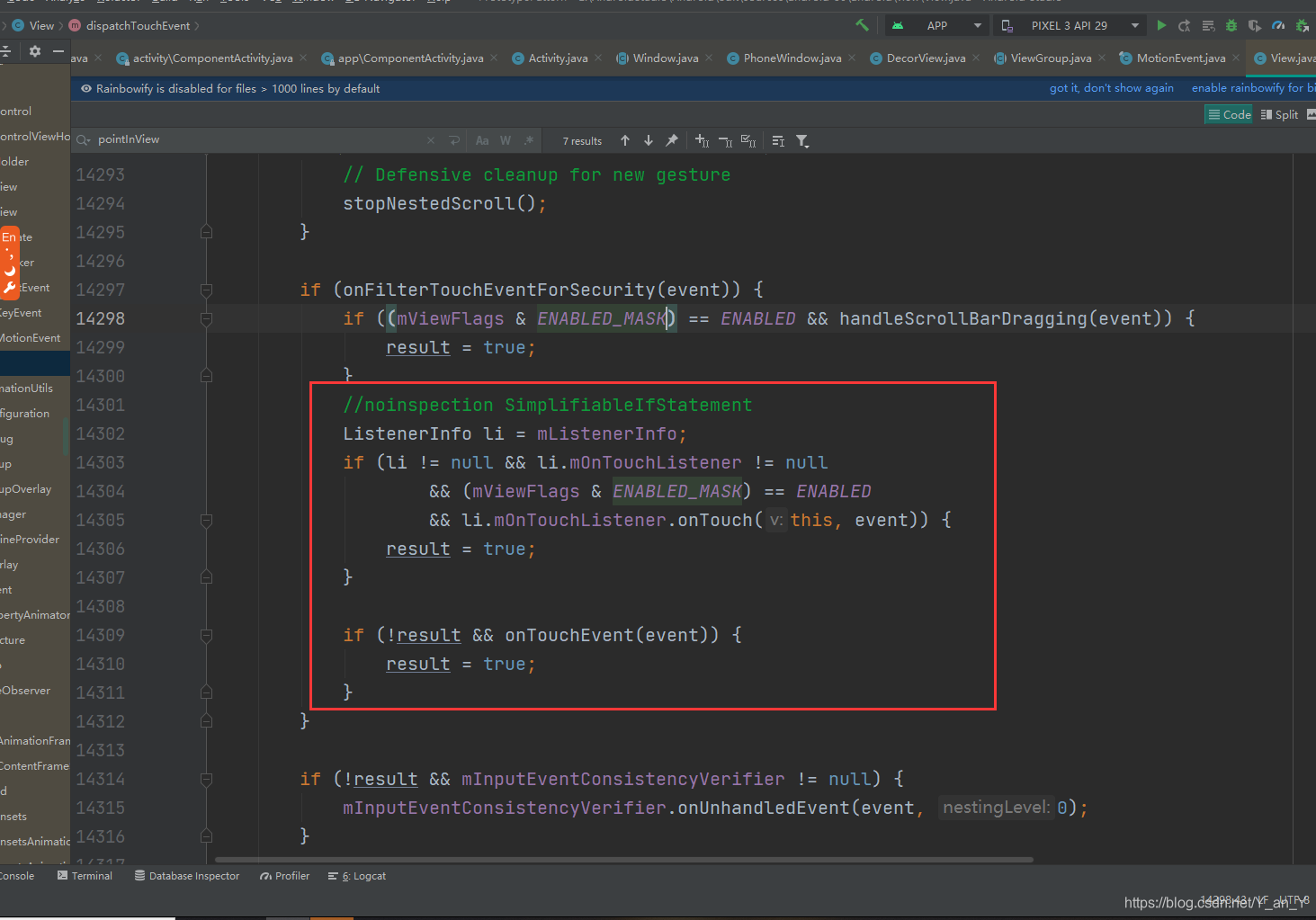Select Split editor view mode
Image resolution: width=1316 pixels, height=920 pixels.
1279,114
